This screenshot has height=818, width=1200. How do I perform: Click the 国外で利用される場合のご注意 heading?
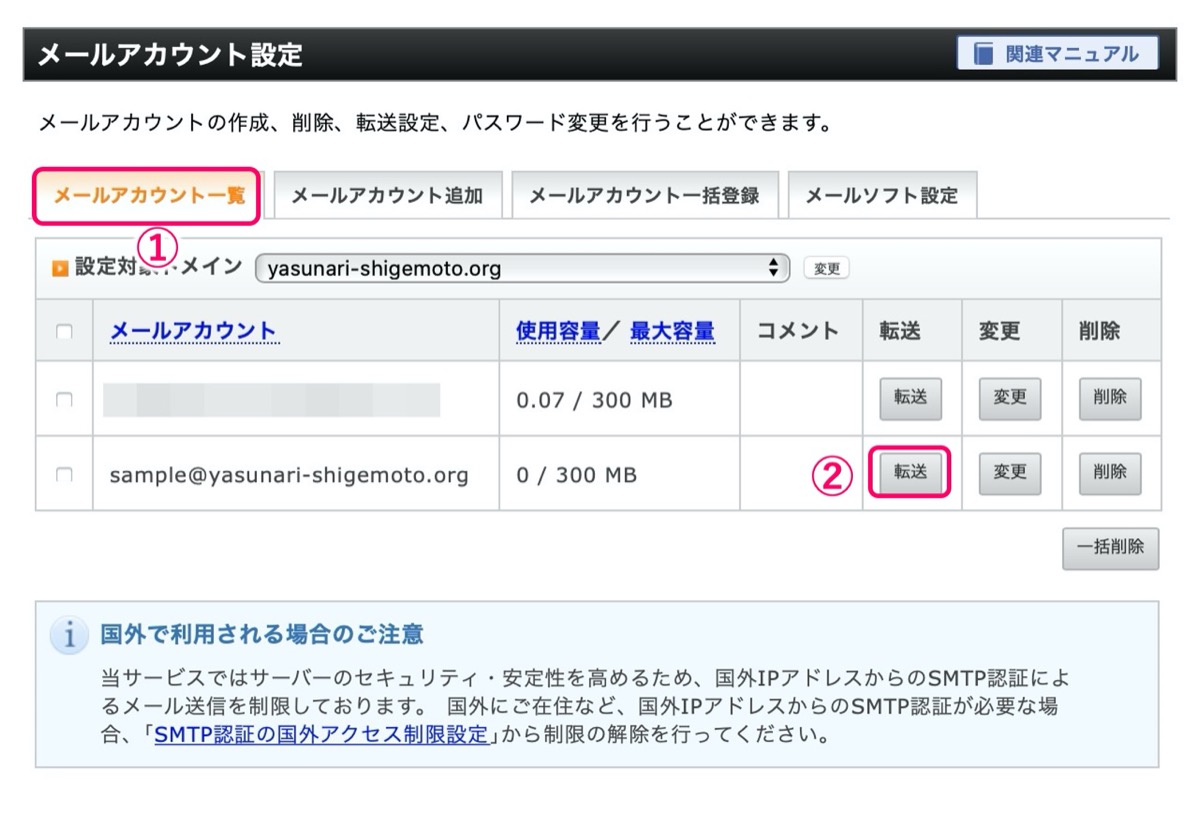pyautogui.click(x=262, y=634)
